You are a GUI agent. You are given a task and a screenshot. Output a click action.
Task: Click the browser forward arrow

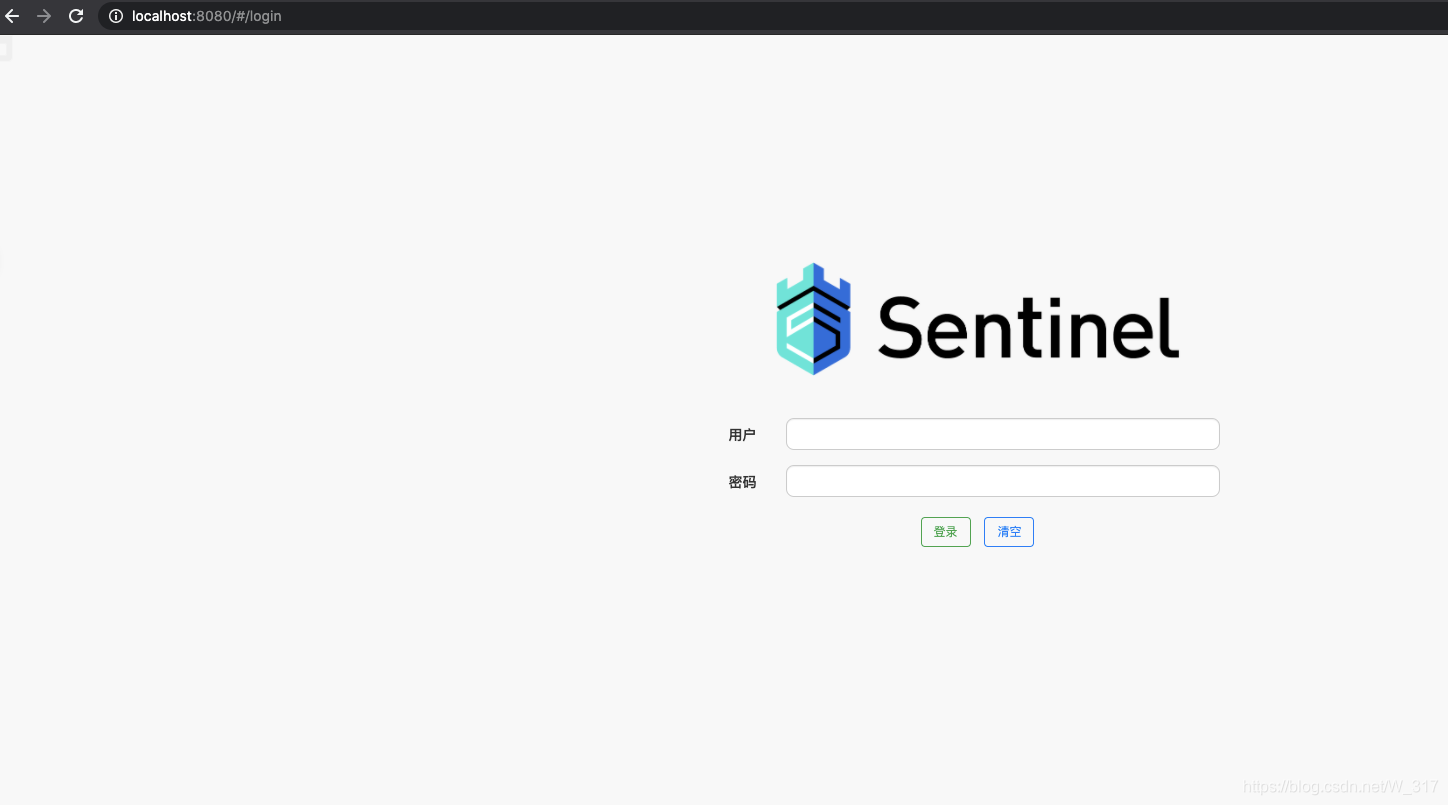(43, 16)
